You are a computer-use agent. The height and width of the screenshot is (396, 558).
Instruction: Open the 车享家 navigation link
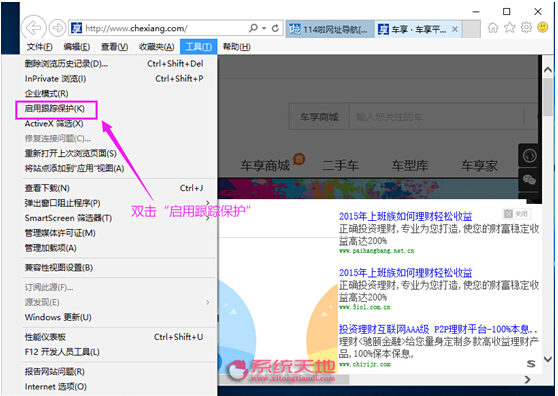pos(480,165)
